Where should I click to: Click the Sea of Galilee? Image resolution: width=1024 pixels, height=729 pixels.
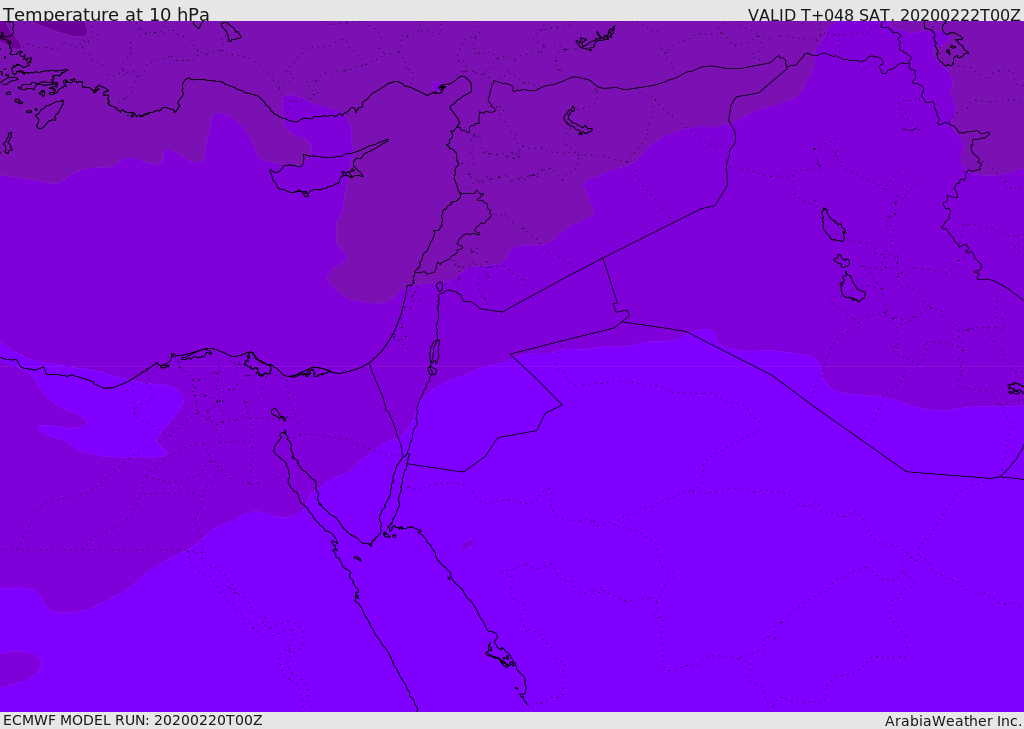click(x=440, y=287)
